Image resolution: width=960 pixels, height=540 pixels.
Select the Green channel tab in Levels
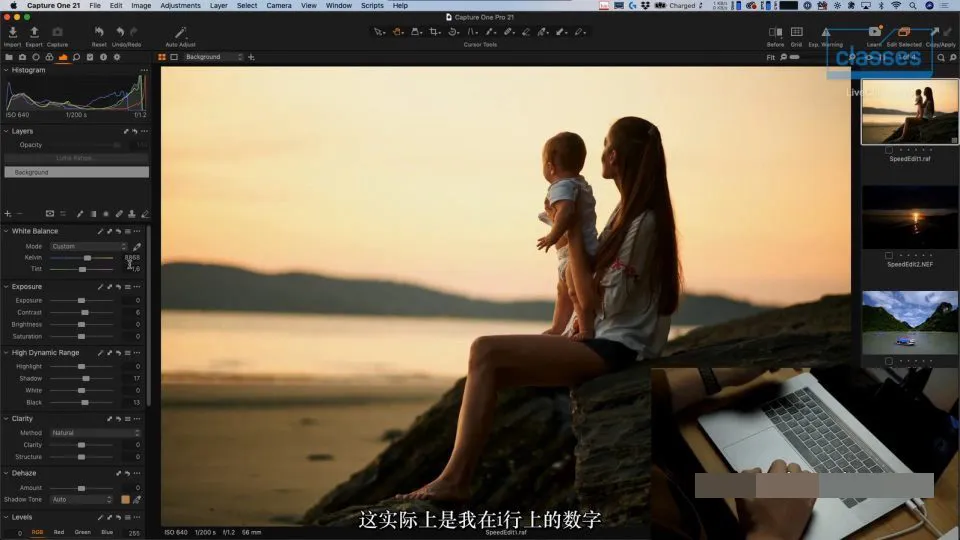point(83,533)
